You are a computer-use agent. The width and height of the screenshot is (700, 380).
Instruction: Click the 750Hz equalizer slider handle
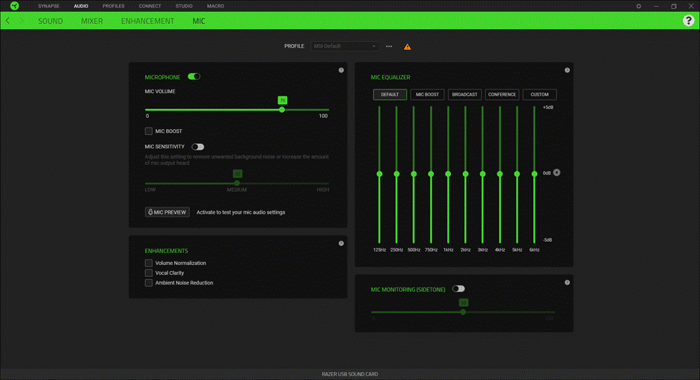point(431,174)
